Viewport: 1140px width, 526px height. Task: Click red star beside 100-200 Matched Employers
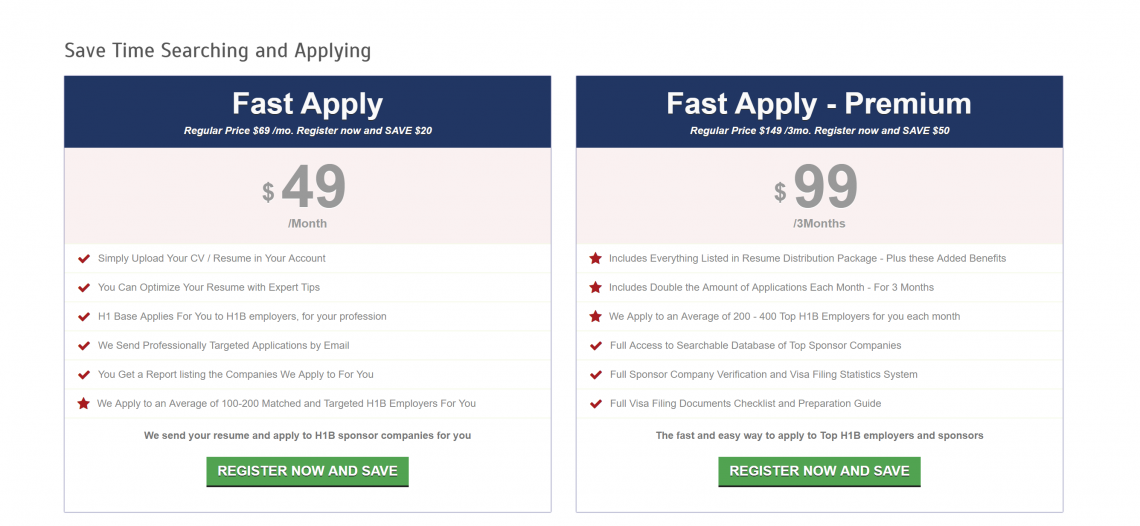(x=84, y=403)
